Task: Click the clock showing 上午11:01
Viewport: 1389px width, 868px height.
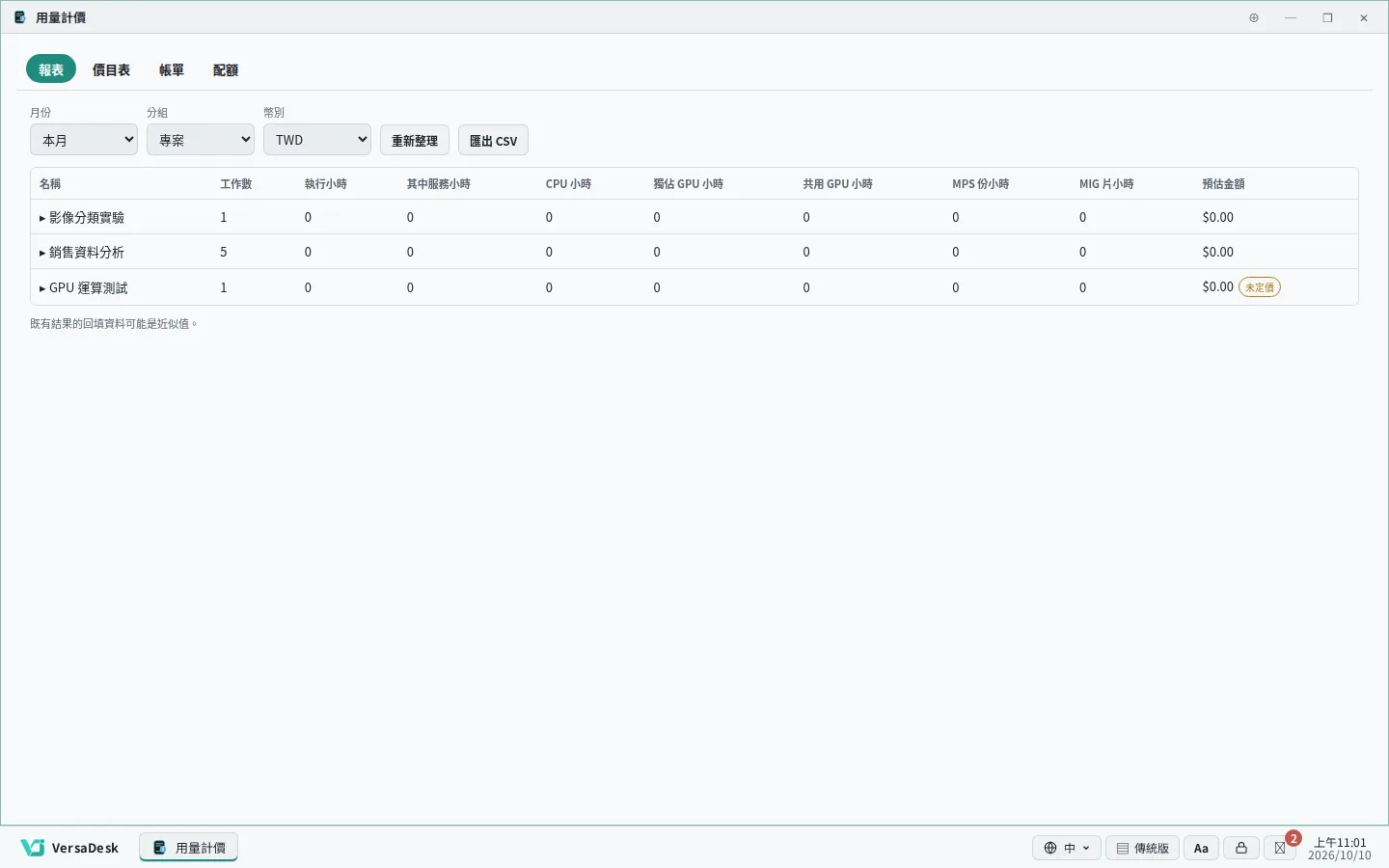Action: [1340, 849]
